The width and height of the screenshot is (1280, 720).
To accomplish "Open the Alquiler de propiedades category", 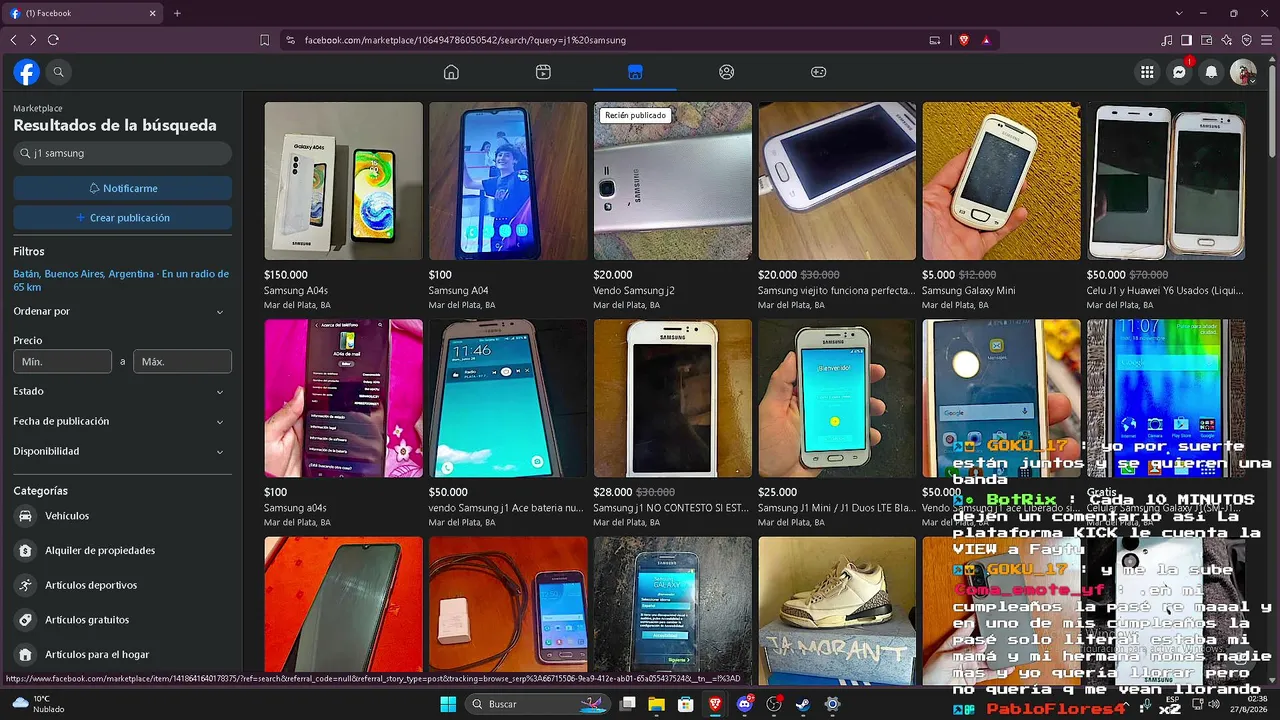I will pyautogui.click(x=122, y=550).
